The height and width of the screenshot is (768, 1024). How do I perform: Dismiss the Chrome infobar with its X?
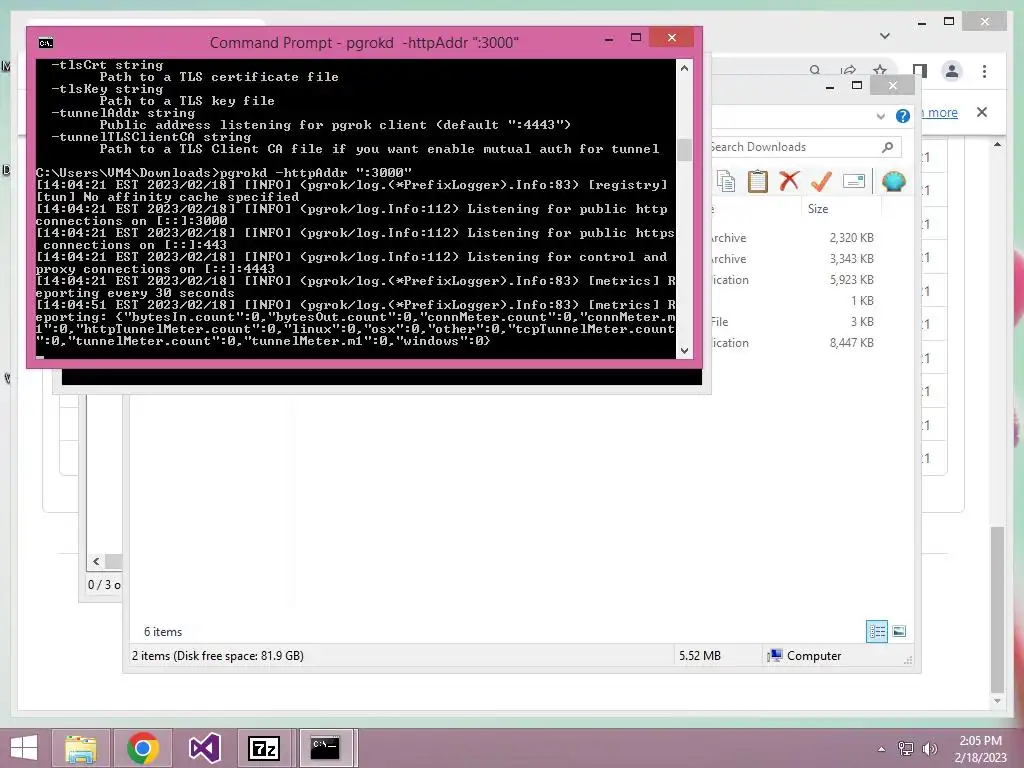click(982, 112)
